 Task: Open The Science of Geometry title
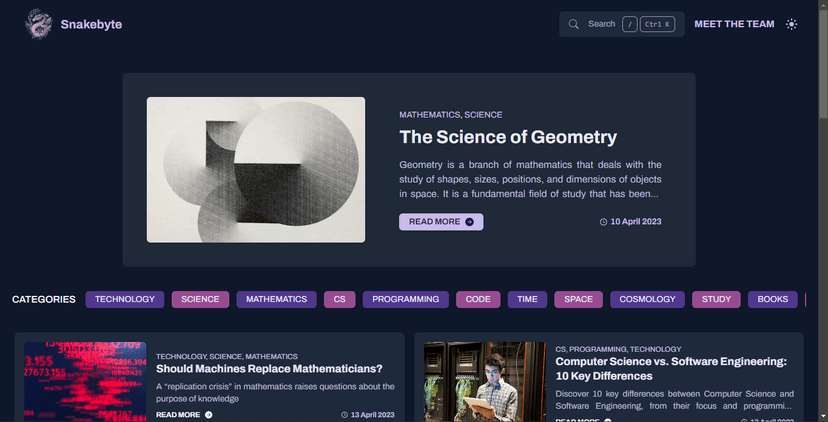point(508,137)
